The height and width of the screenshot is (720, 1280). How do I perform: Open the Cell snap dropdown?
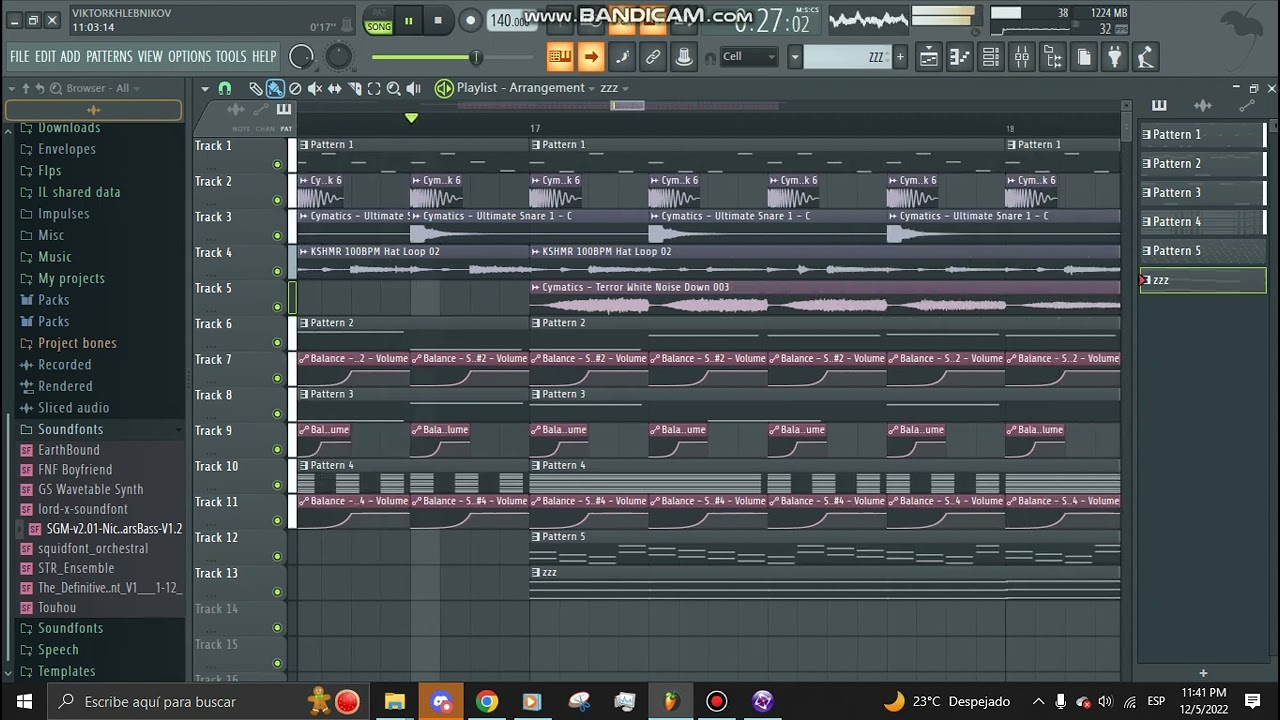pos(748,57)
